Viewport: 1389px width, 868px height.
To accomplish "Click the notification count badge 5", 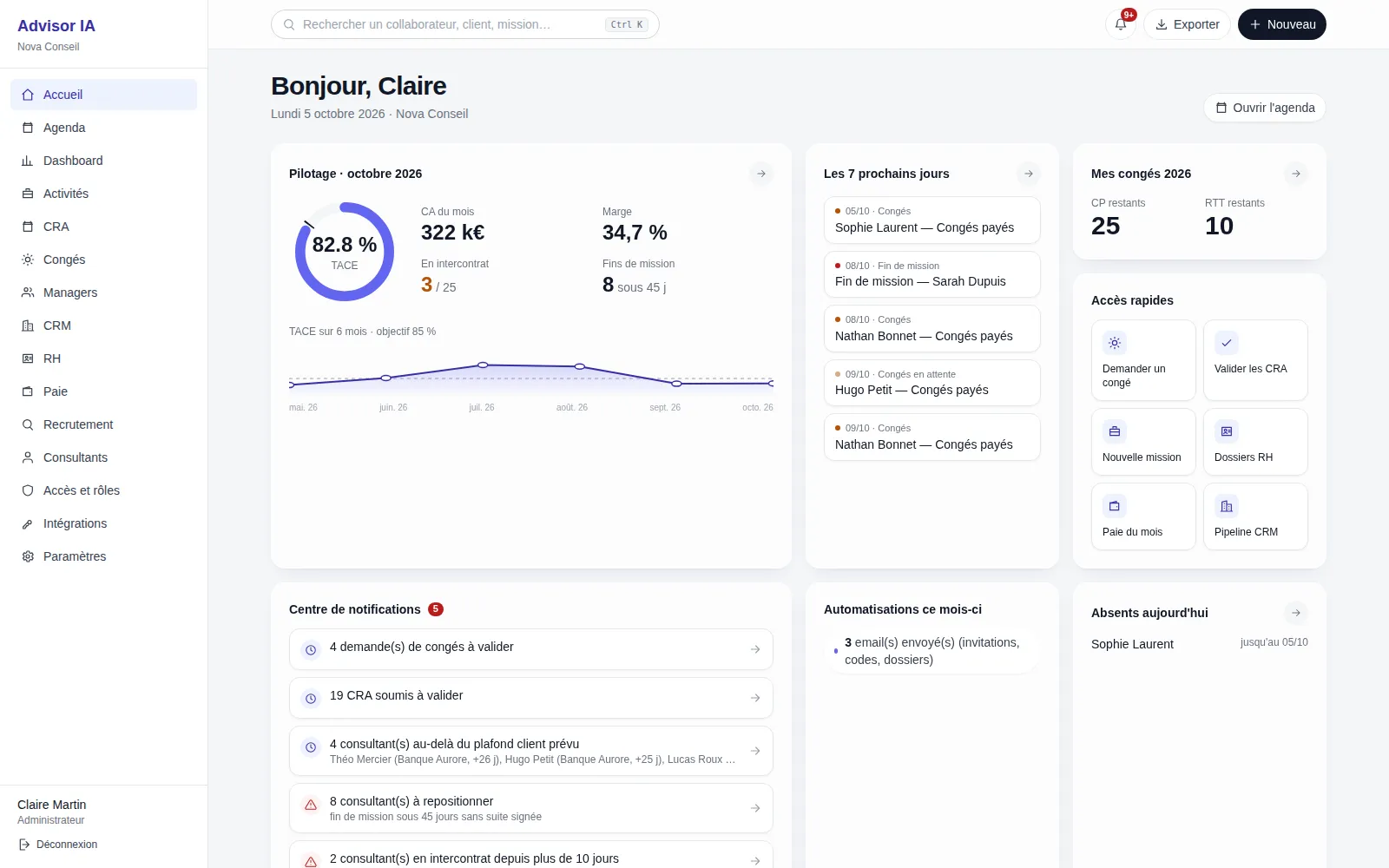I will pos(436,609).
